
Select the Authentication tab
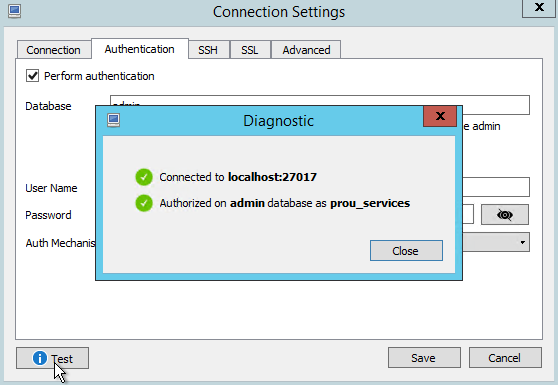point(140,49)
